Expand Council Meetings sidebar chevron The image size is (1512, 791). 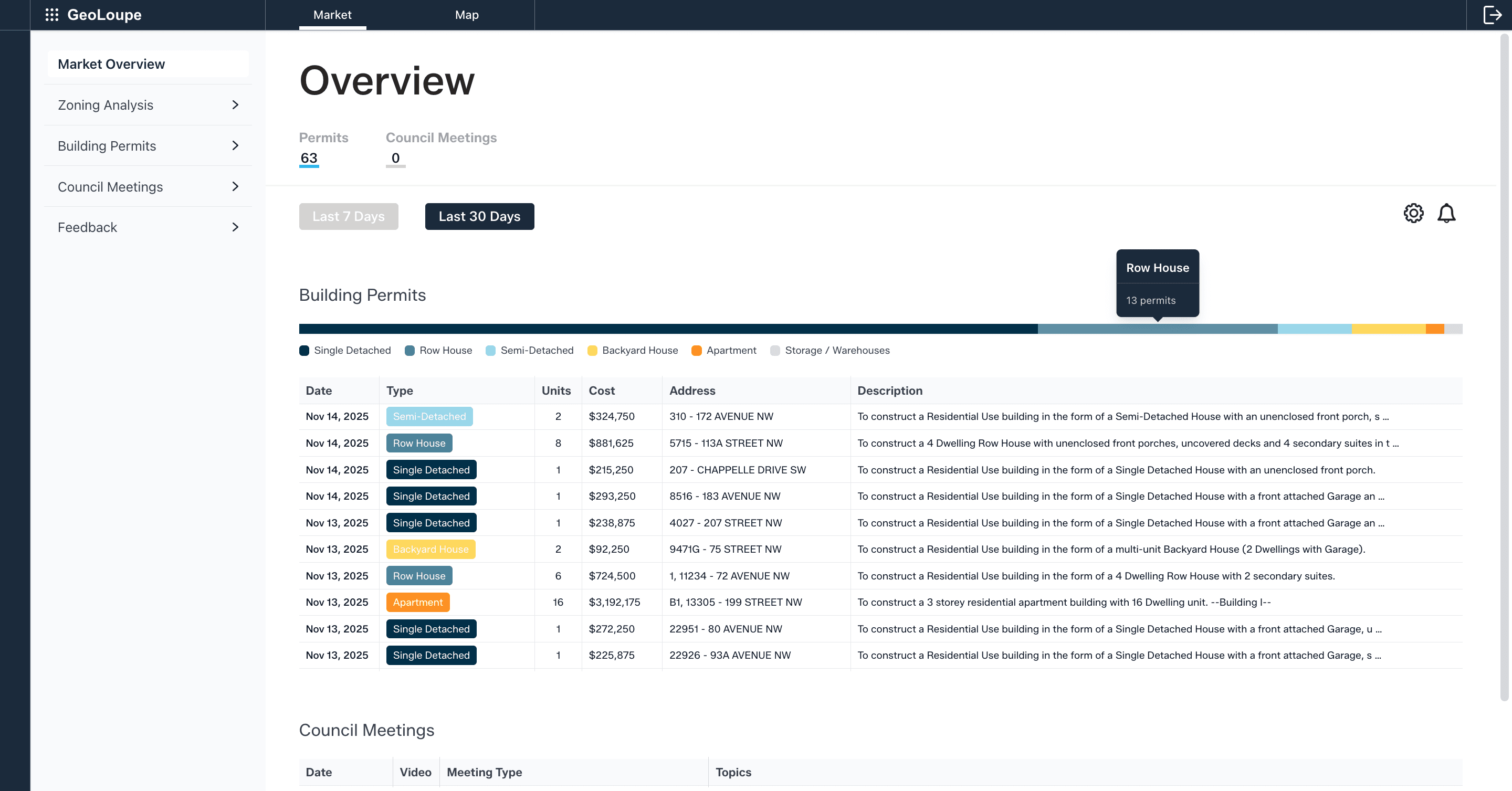235,187
